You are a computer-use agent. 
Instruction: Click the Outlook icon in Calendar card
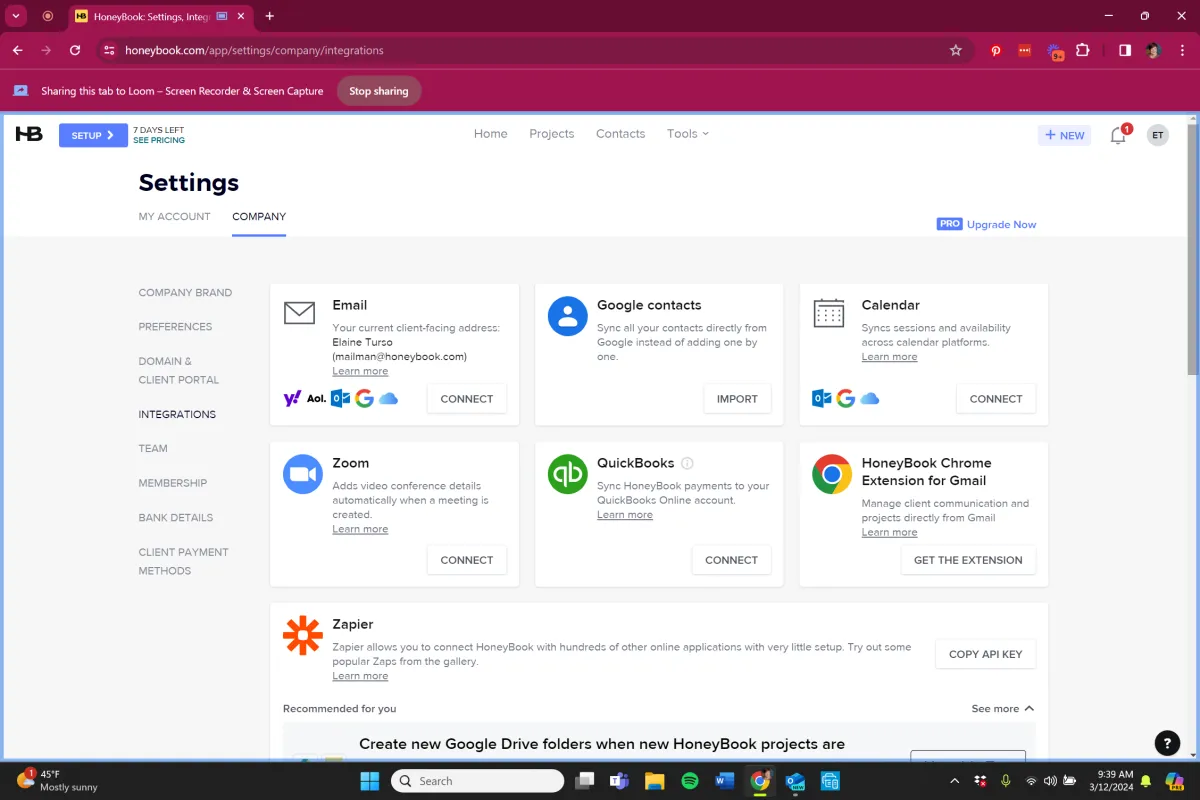coord(822,398)
